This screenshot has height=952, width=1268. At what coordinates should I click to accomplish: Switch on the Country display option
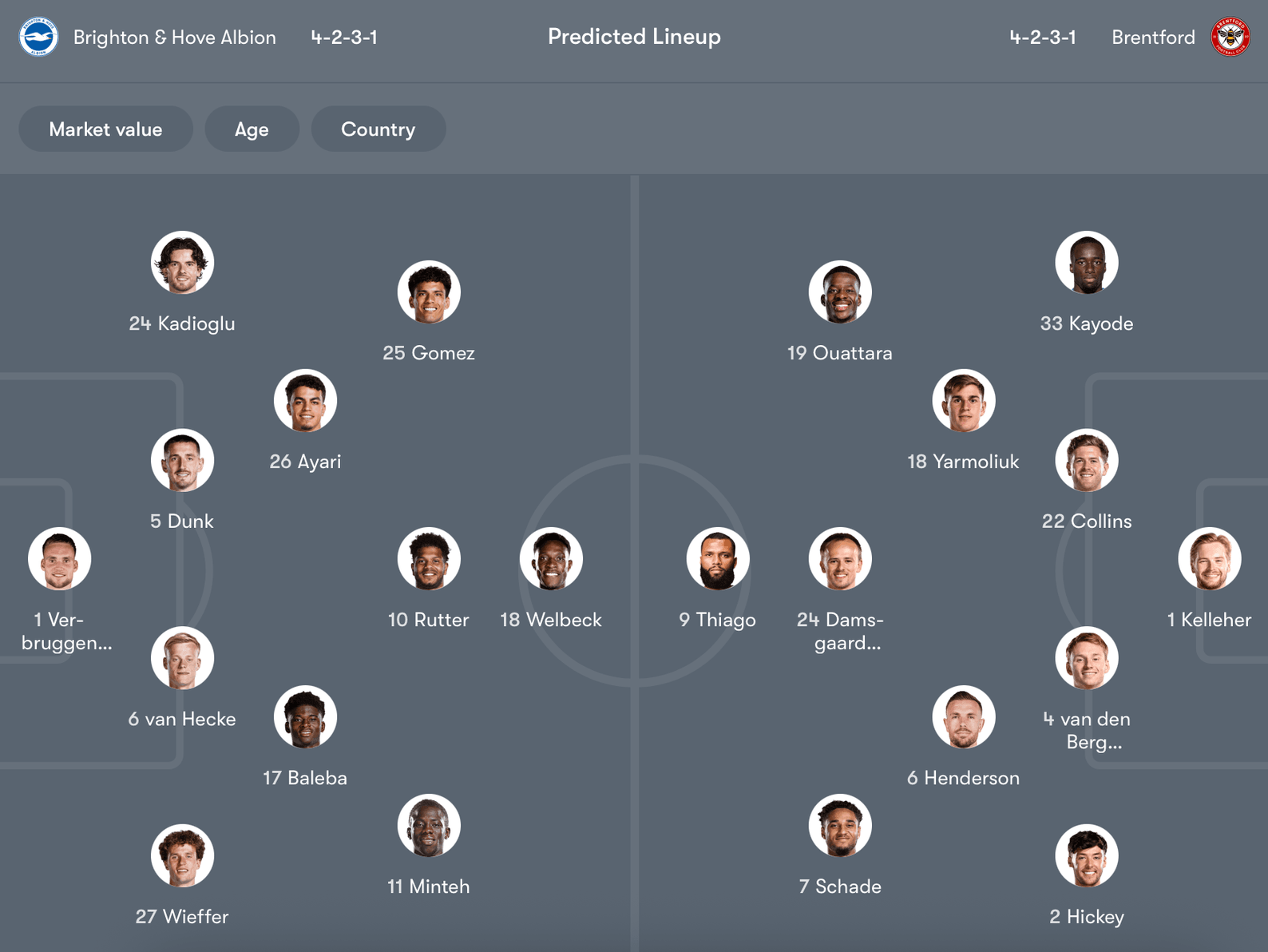coord(378,129)
